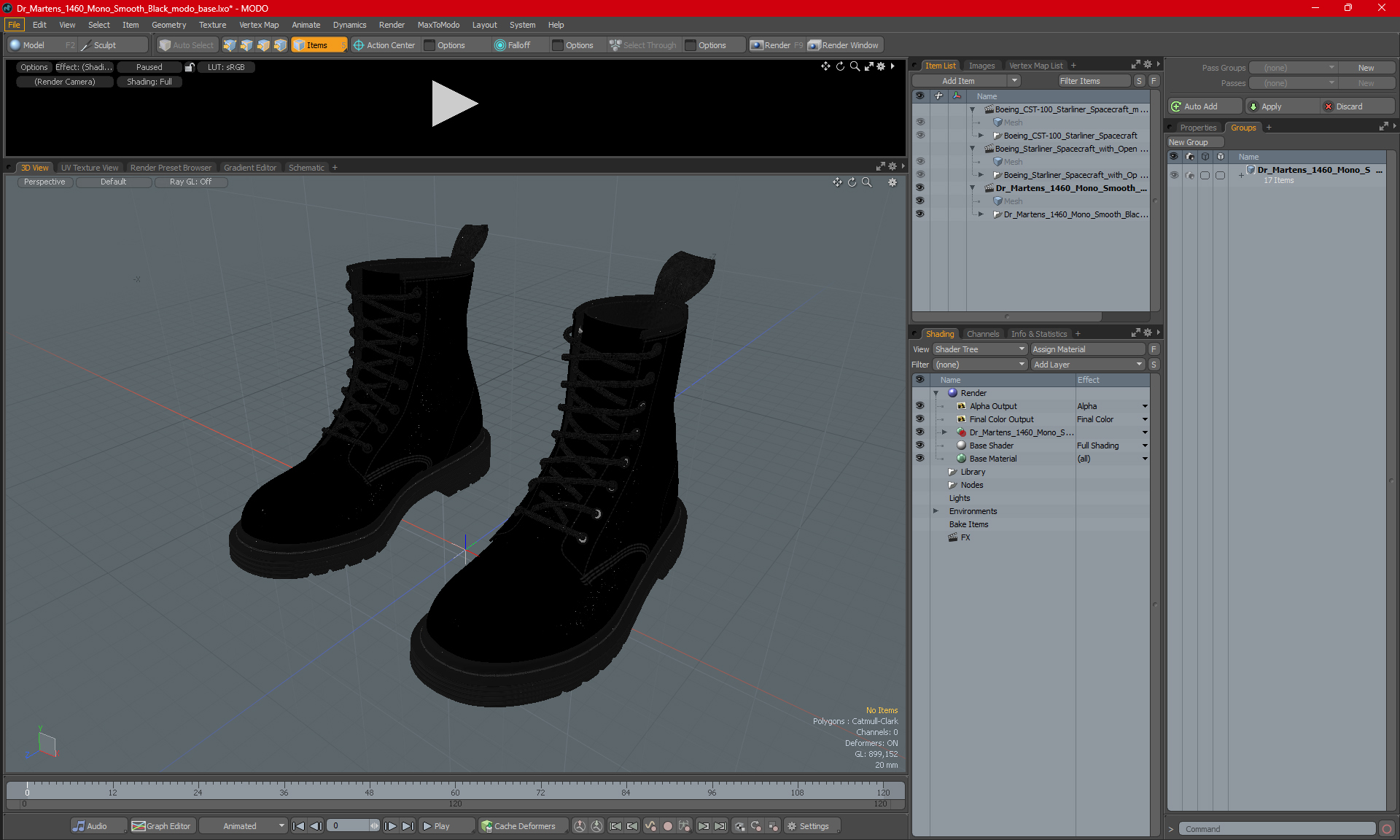Open the MaxToModo menu

(x=438, y=25)
